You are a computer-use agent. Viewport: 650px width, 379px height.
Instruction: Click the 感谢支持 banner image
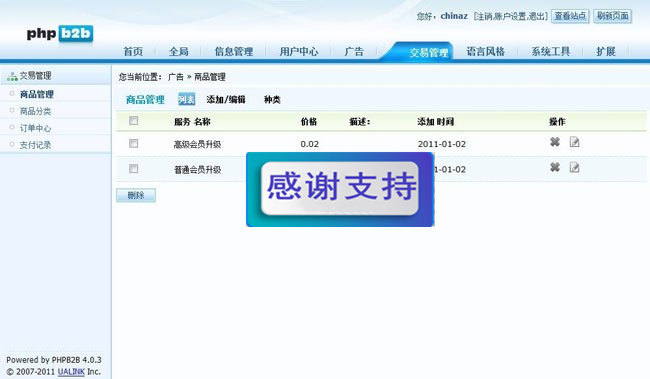click(340, 190)
